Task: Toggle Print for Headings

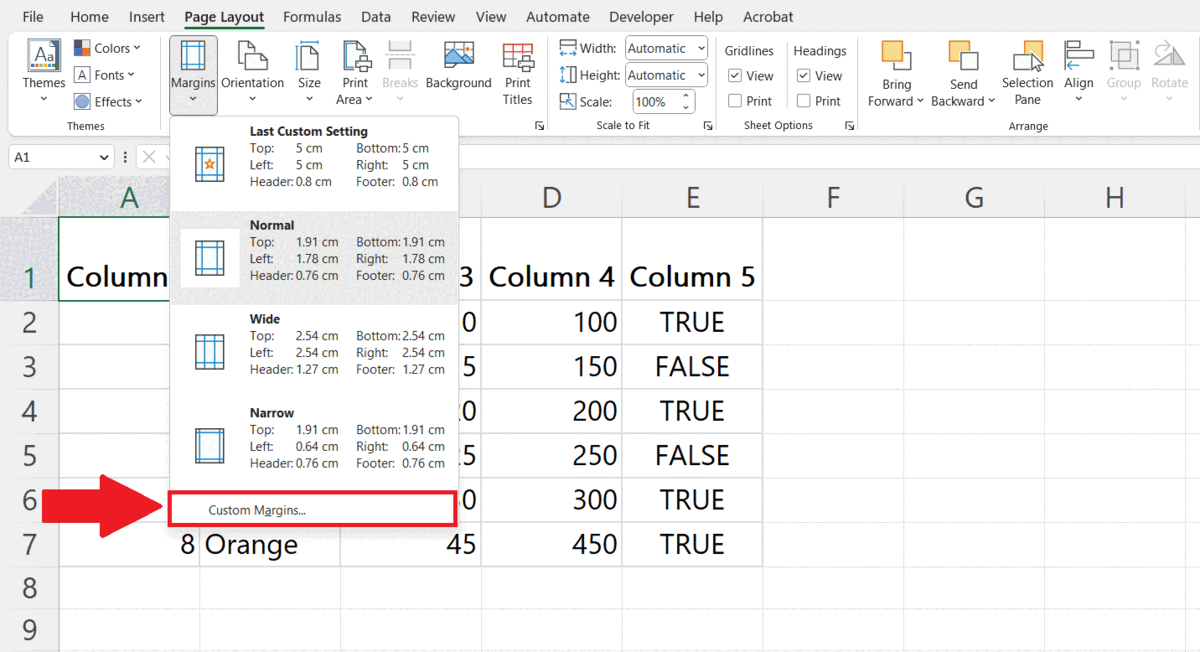Action: click(x=805, y=100)
